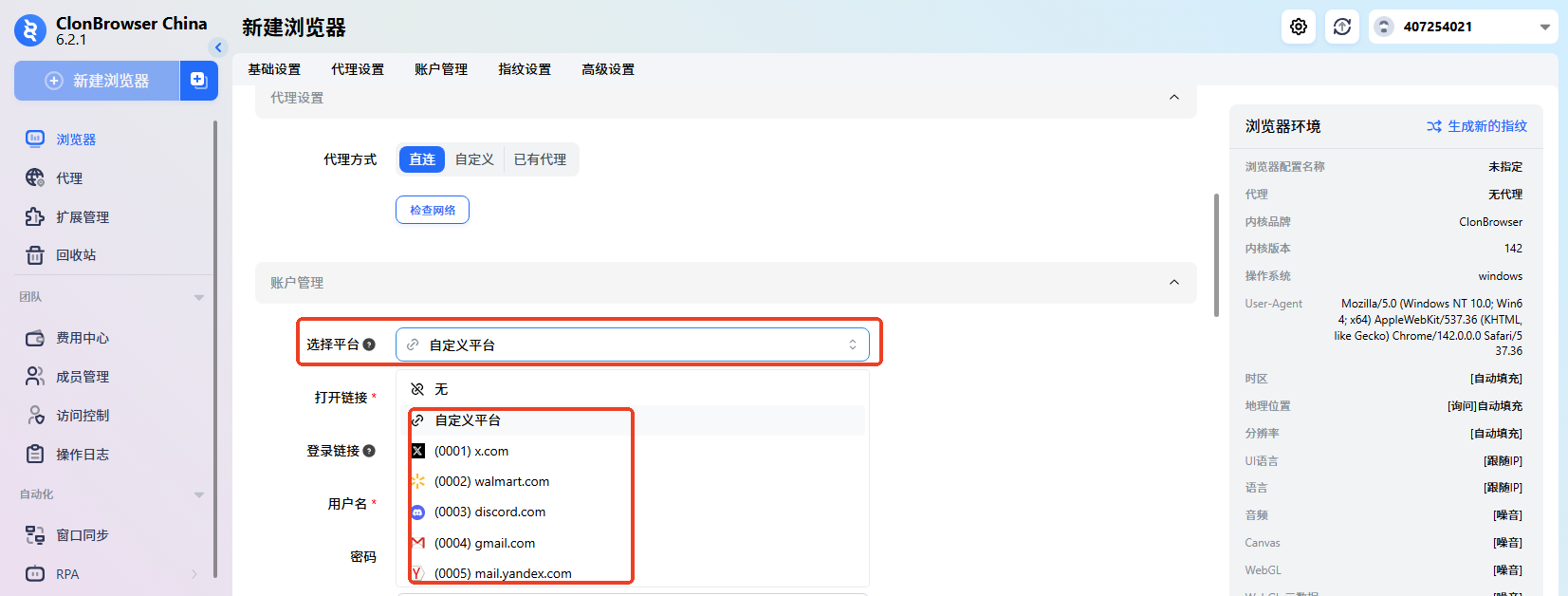Click help icon next to 选择平台
Viewport: 1568px width, 596px height.
click(x=369, y=345)
